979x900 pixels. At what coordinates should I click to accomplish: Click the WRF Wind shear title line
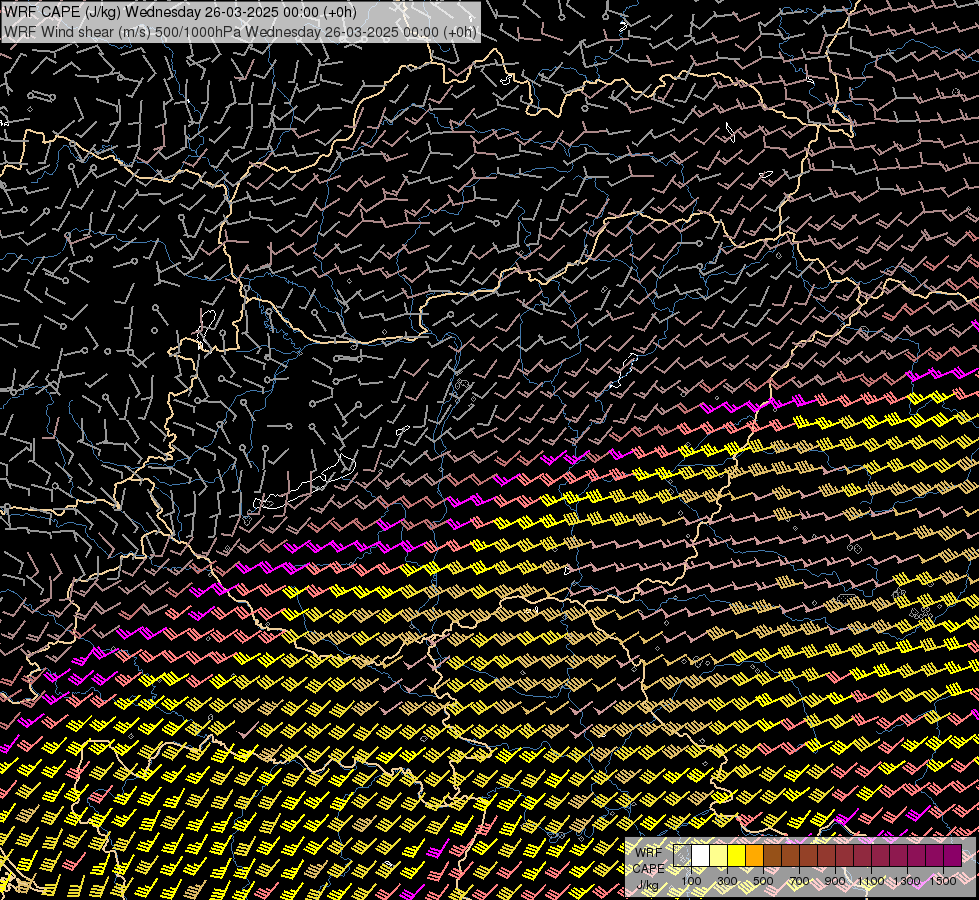tap(240, 32)
